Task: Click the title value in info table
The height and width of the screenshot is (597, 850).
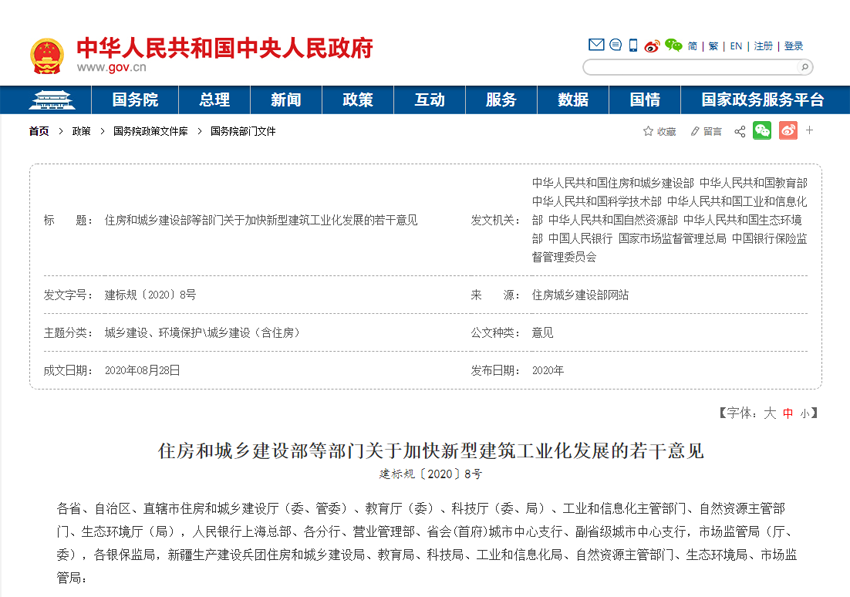Action: [x=261, y=220]
